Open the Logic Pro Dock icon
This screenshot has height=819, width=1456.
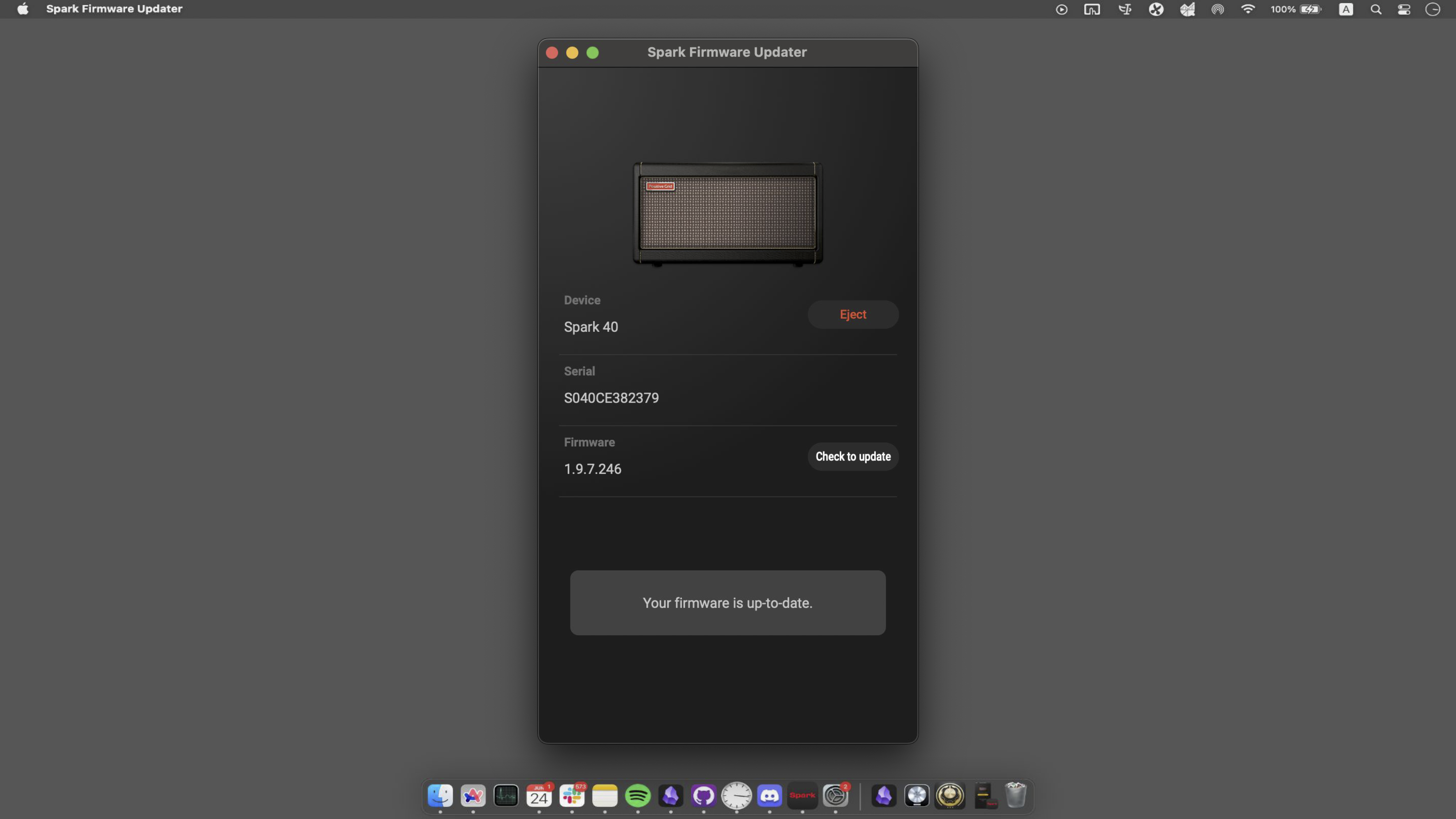[917, 796]
